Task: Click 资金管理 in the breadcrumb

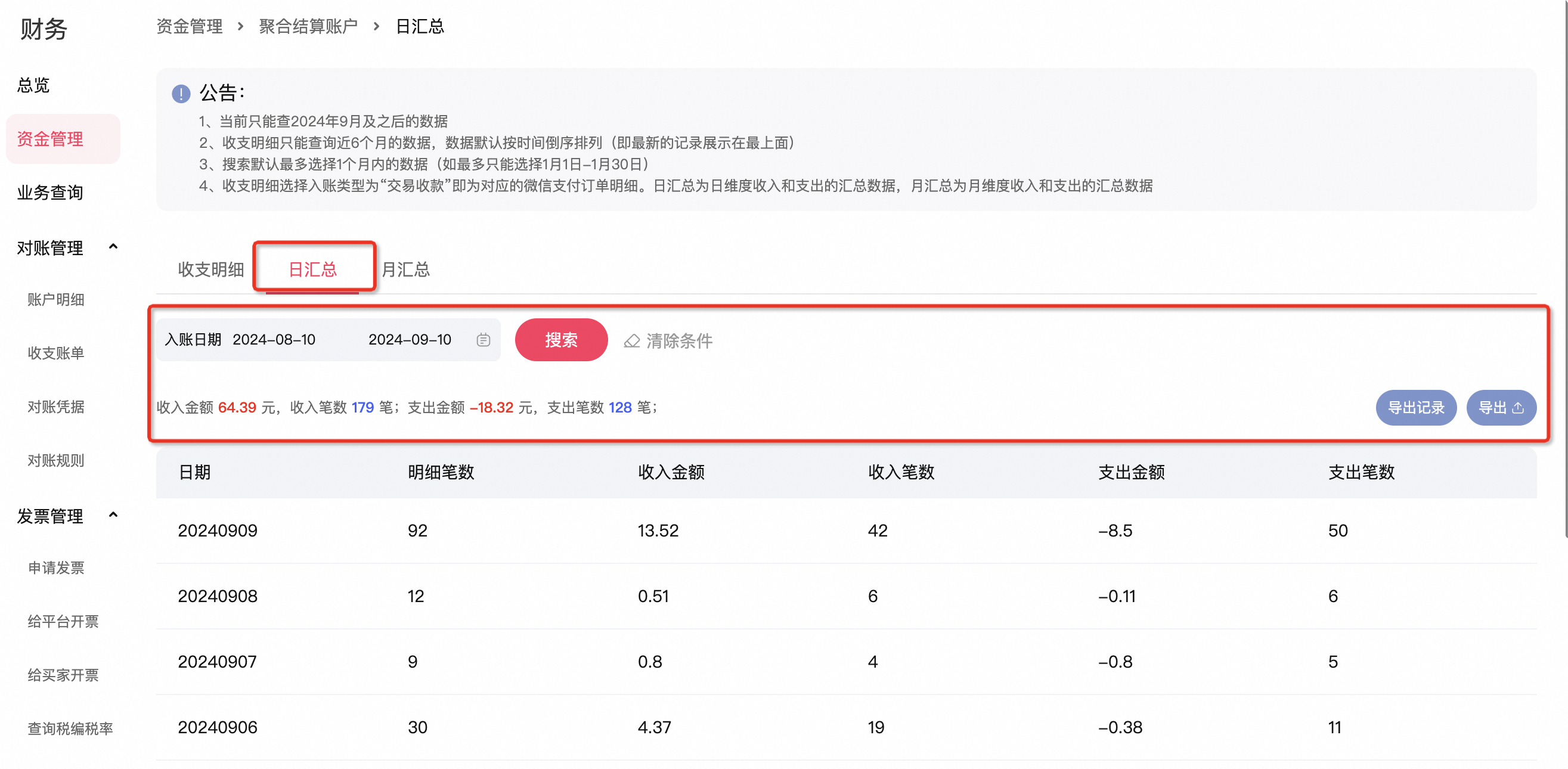Action: (190, 26)
